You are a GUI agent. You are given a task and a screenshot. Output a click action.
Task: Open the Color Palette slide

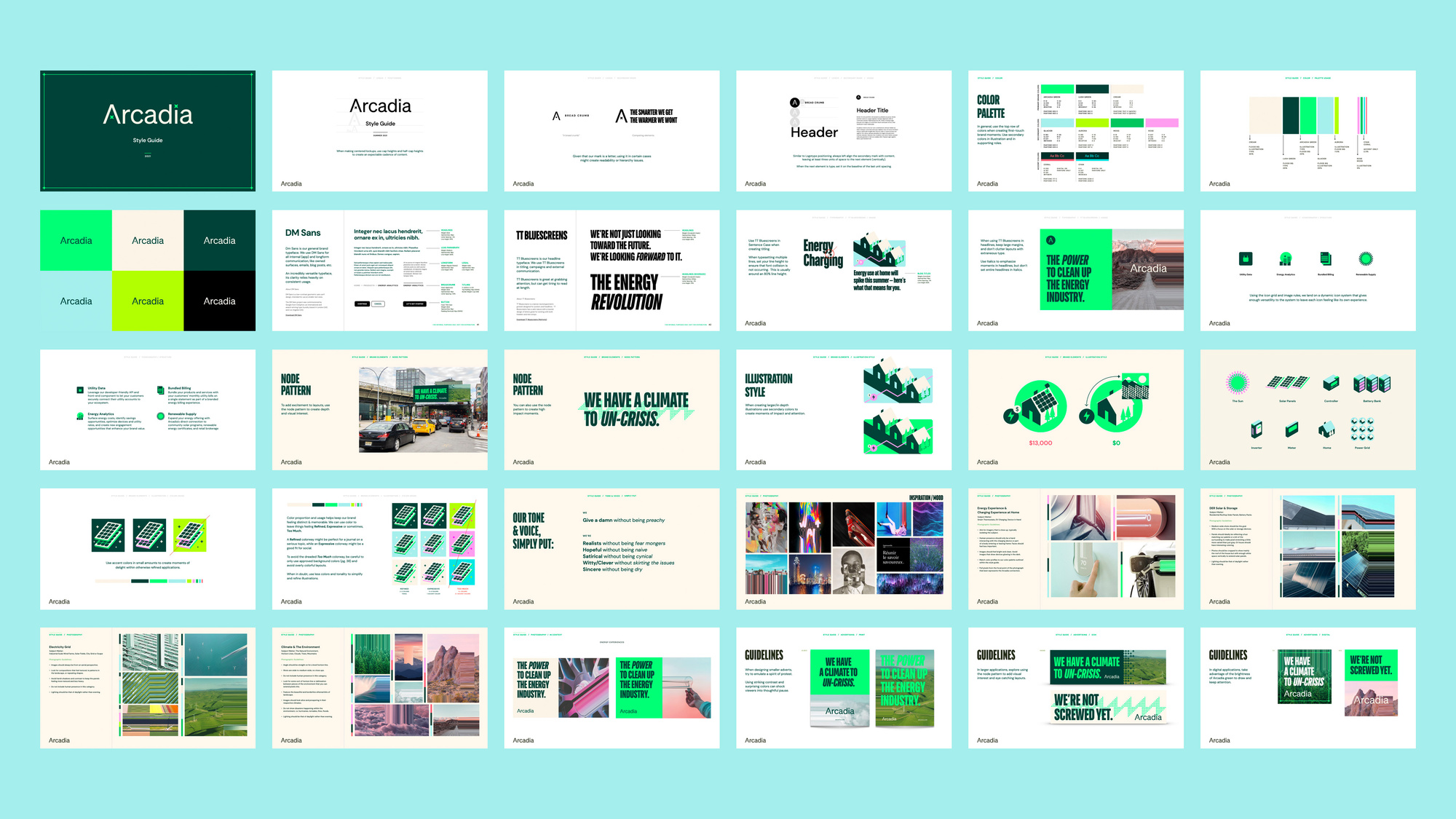(x=1075, y=131)
